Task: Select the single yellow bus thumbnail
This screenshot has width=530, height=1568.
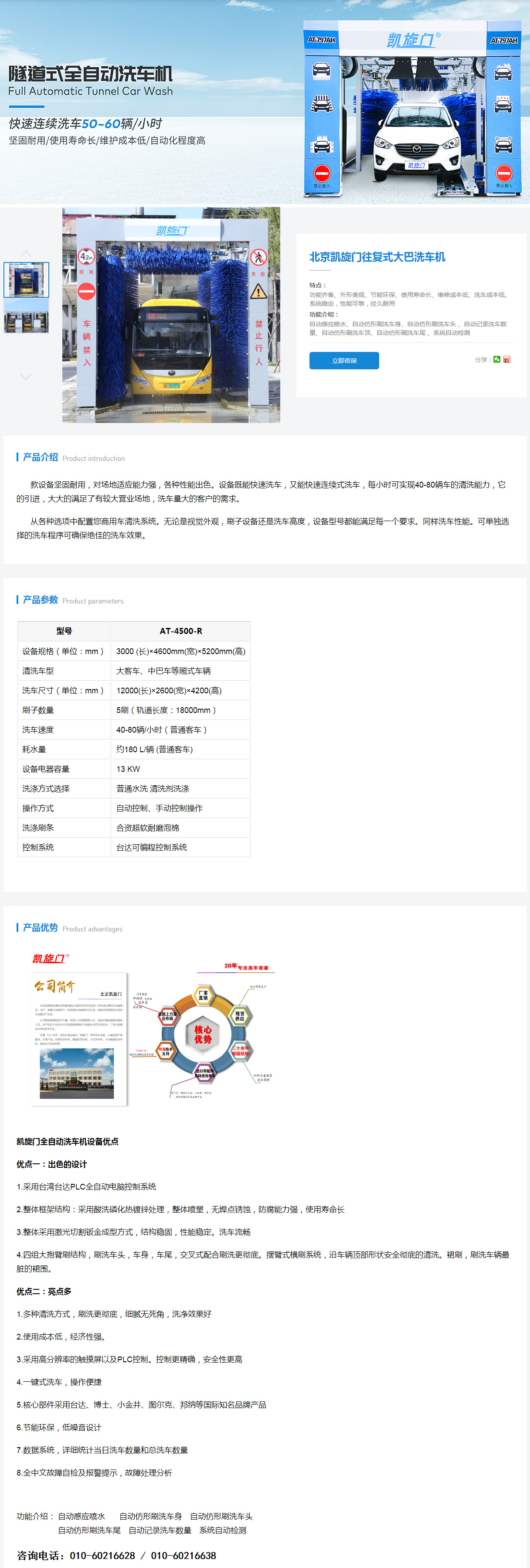Action: [x=26, y=280]
